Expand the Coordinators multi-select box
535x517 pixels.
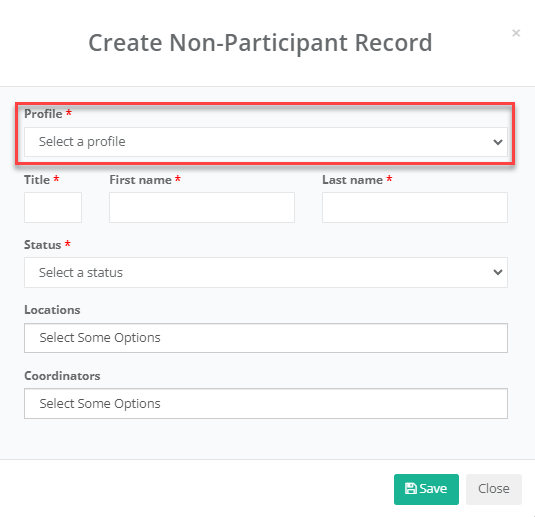coord(266,403)
